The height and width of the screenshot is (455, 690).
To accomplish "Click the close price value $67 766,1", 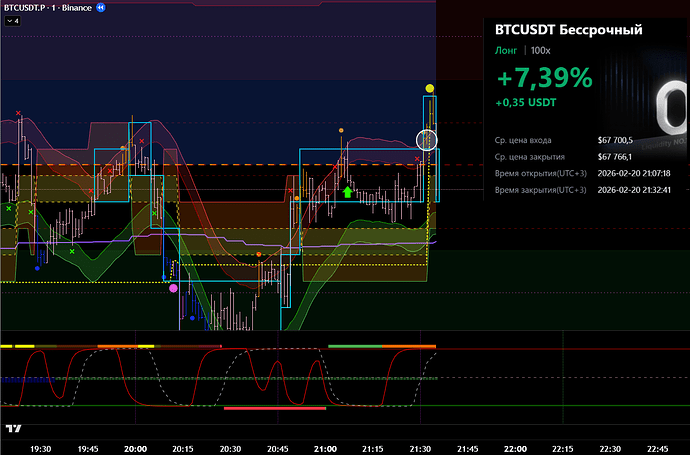I will (617, 156).
